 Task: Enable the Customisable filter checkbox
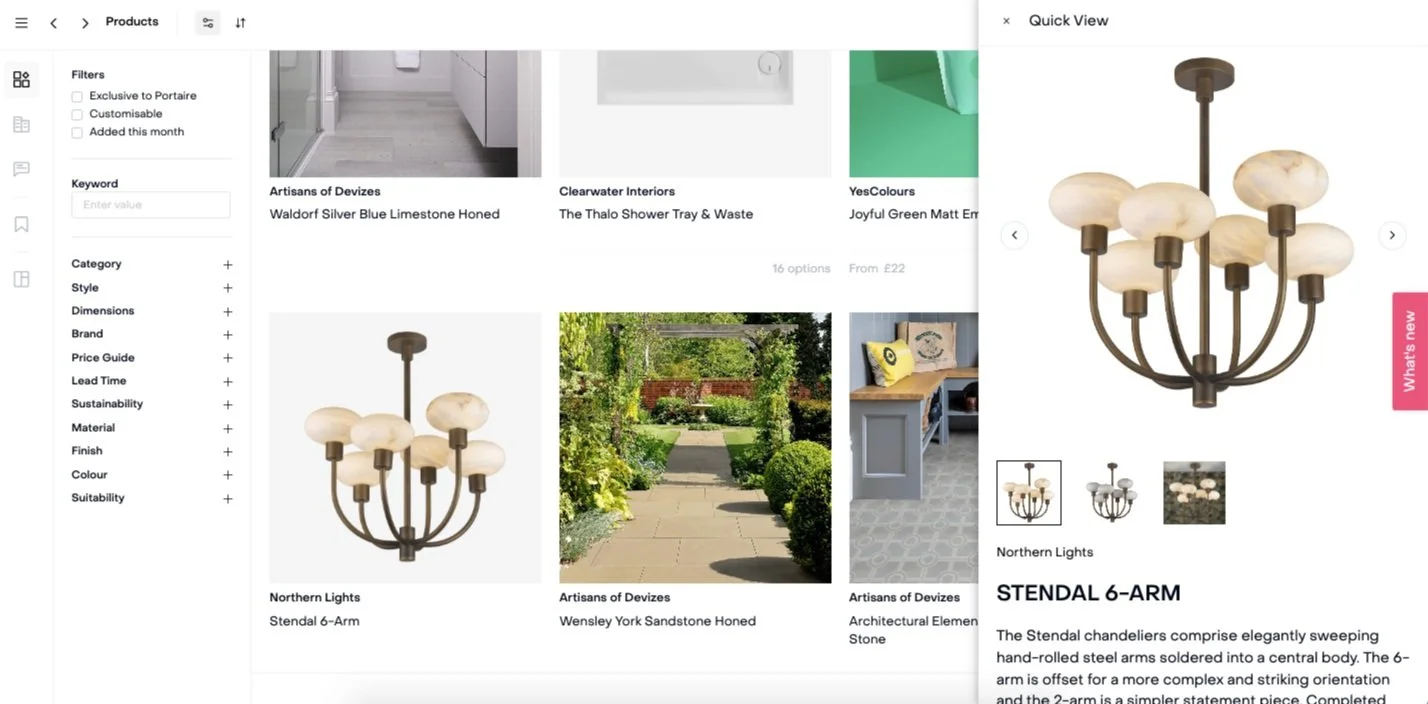pos(77,115)
